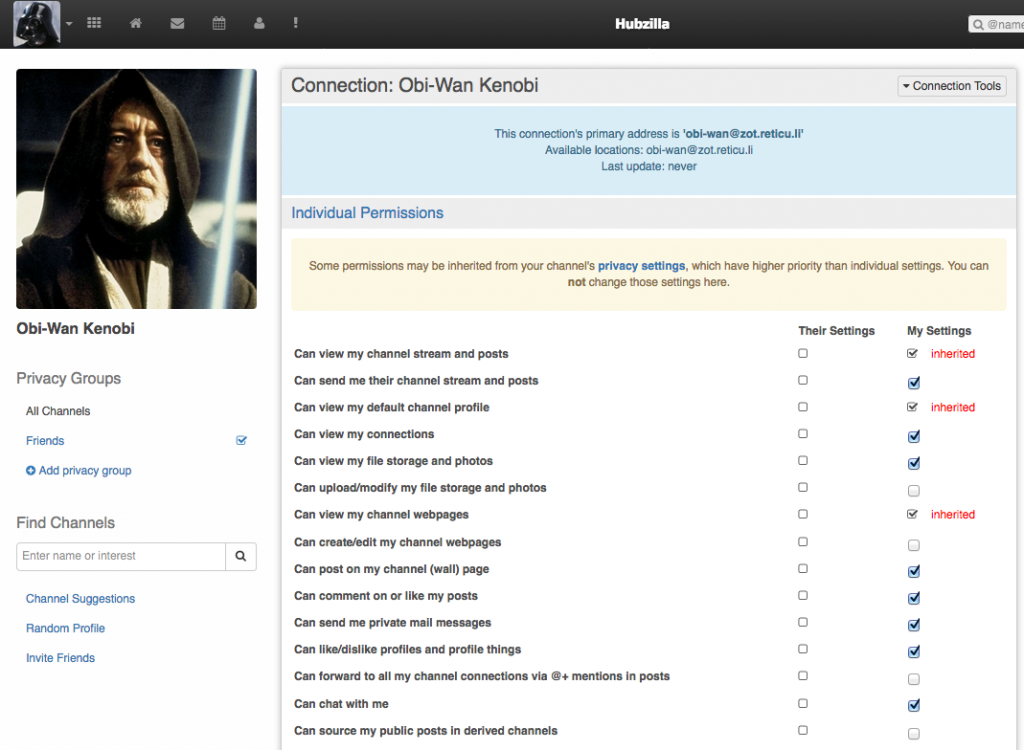The image size is (1024, 750).
Task: Enable 'Can upload/modify my file storage' in My Settings
Action: tap(913, 491)
